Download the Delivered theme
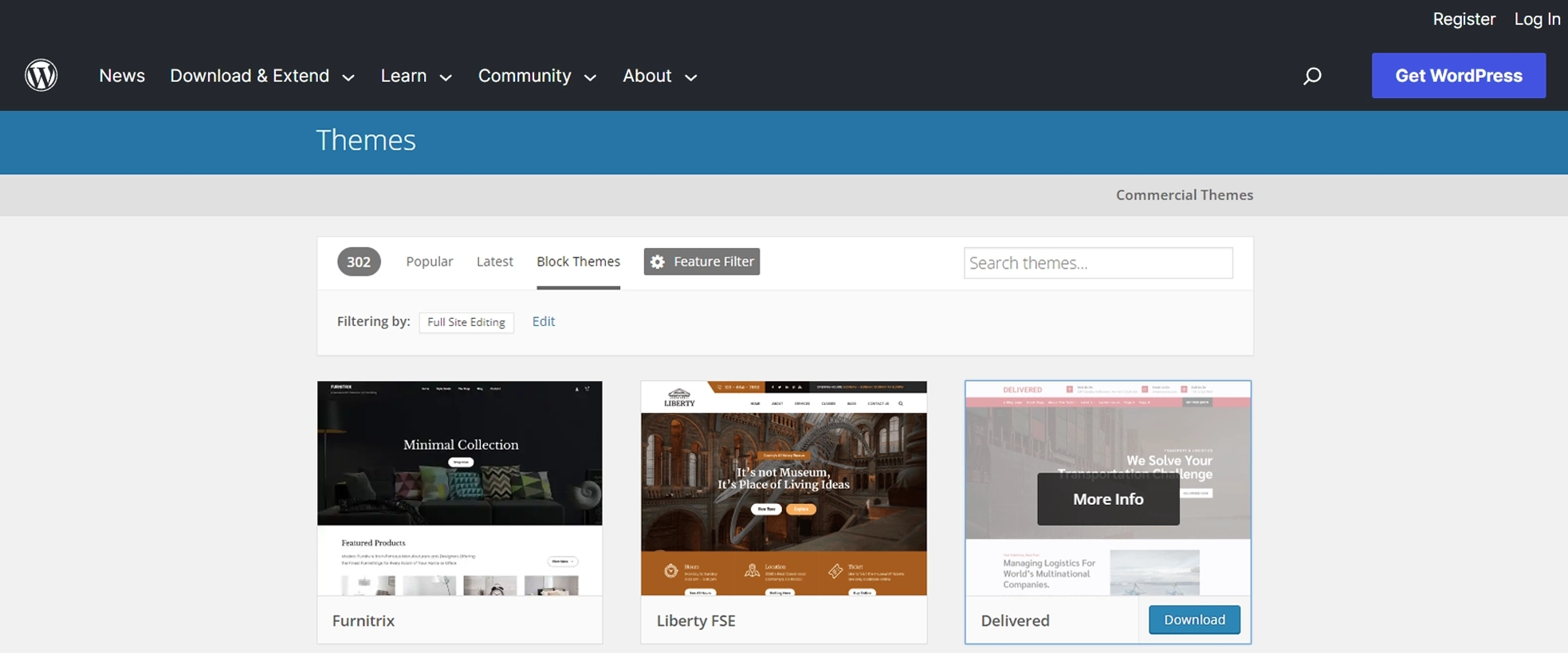This screenshot has width=1568, height=653. tap(1194, 620)
